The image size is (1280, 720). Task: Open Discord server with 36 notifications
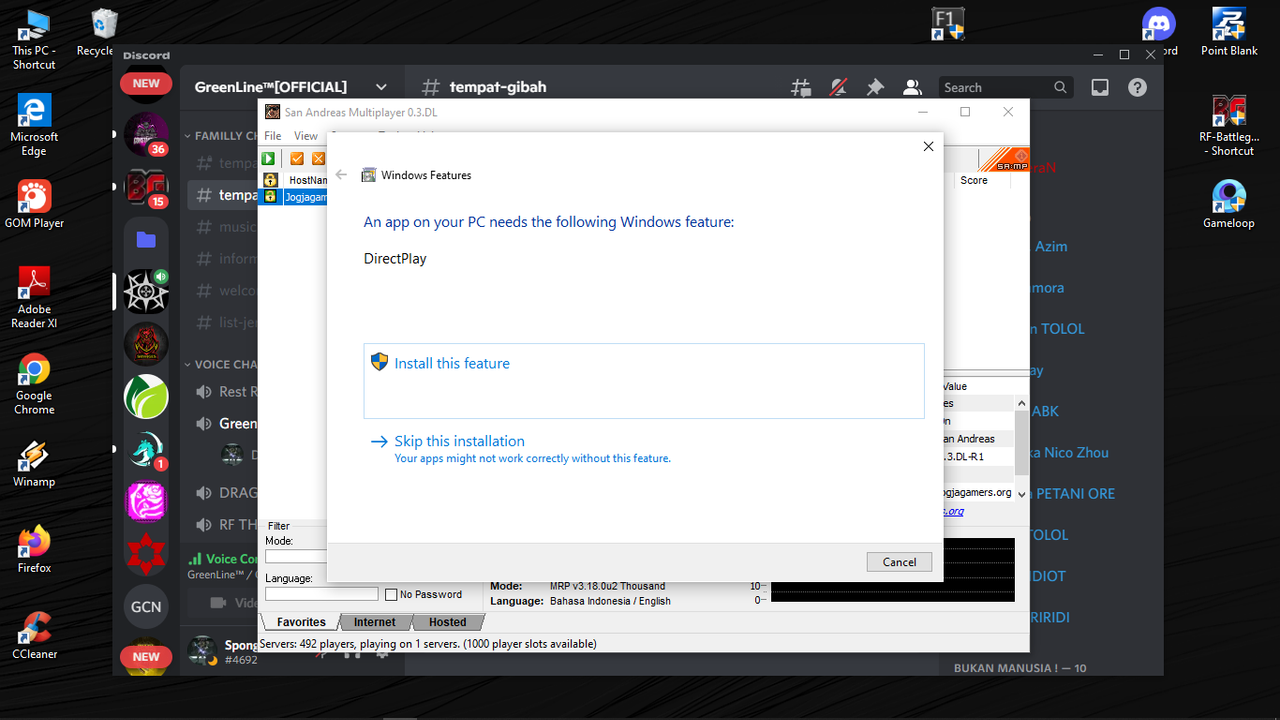(x=146, y=135)
